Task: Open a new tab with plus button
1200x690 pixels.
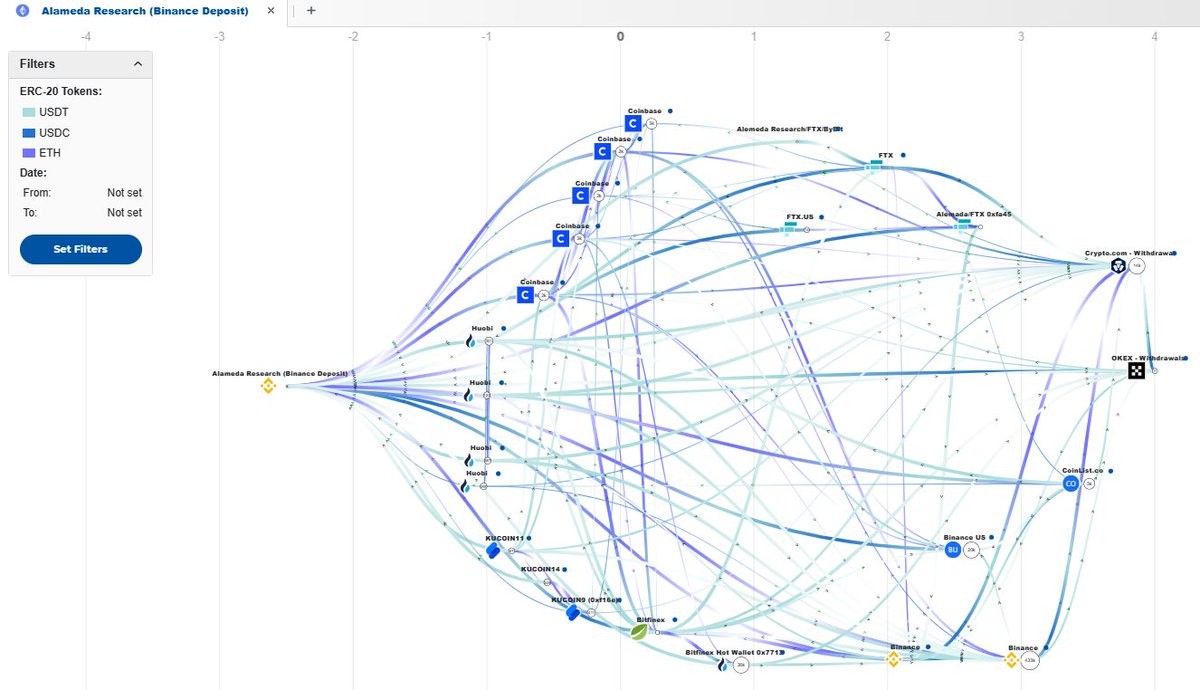Action: click(x=311, y=11)
